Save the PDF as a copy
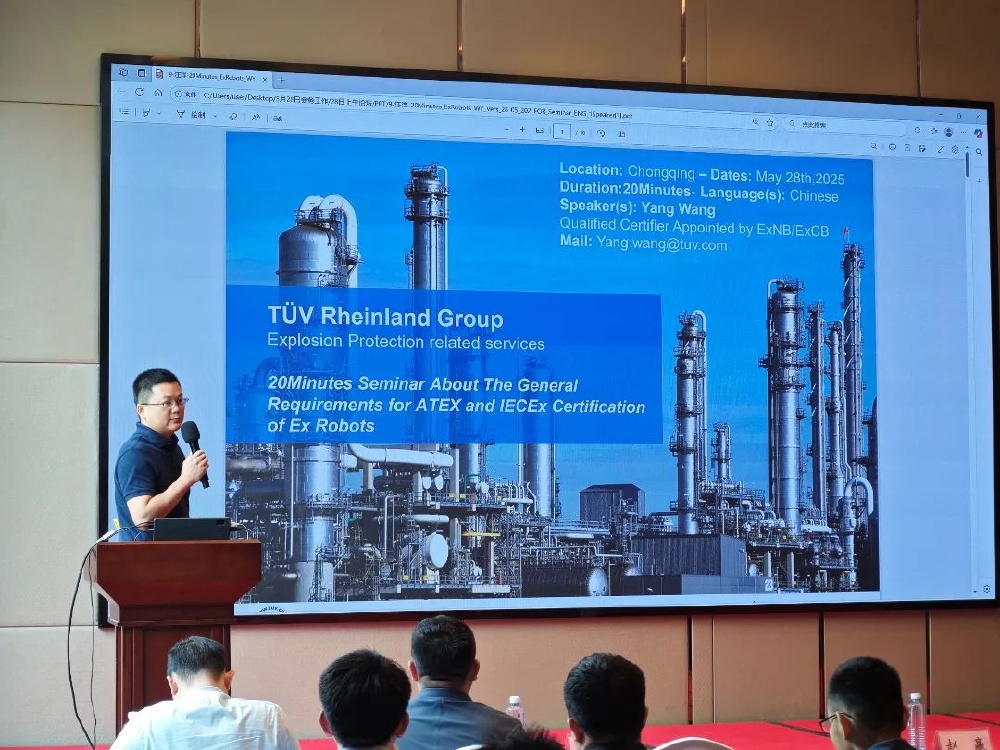The height and width of the screenshot is (750, 1000). pos(922,148)
